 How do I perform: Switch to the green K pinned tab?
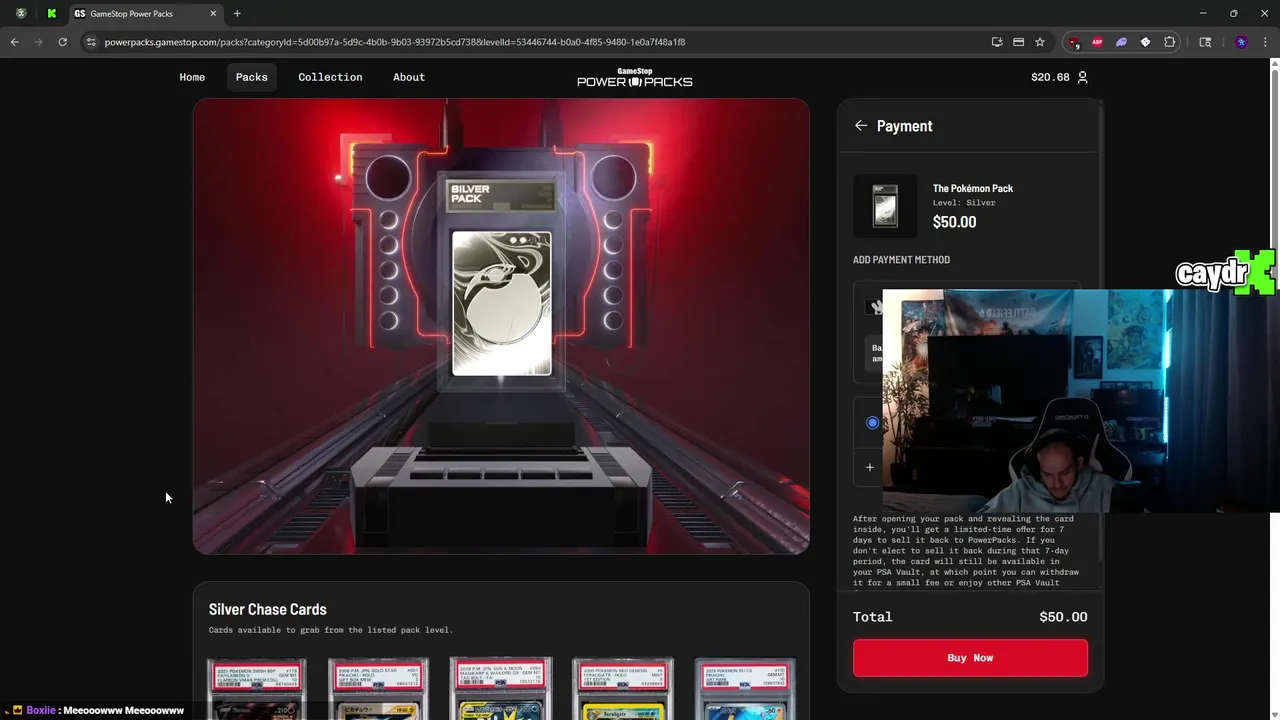(52, 14)
